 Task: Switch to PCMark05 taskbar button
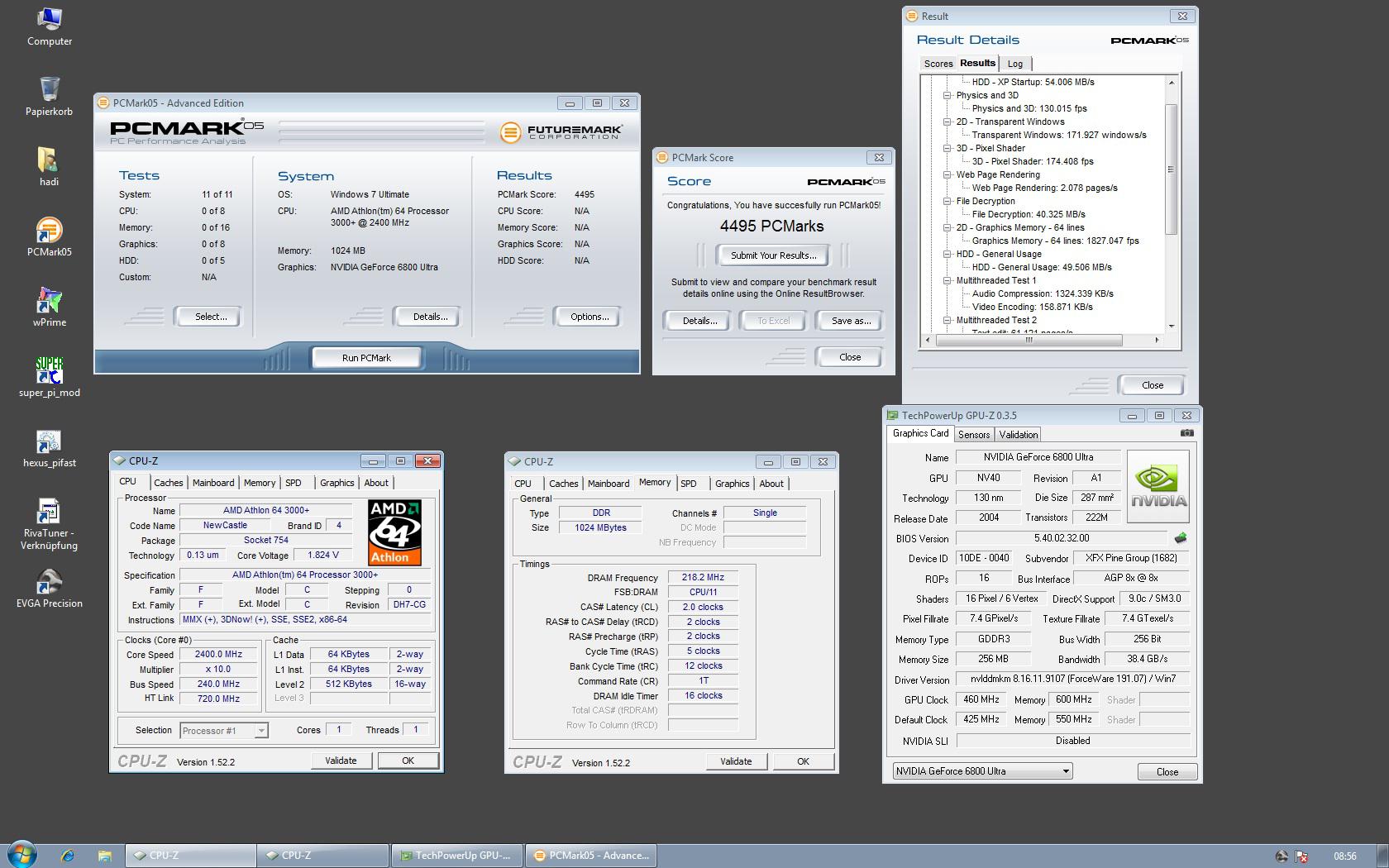coord(591,856)
